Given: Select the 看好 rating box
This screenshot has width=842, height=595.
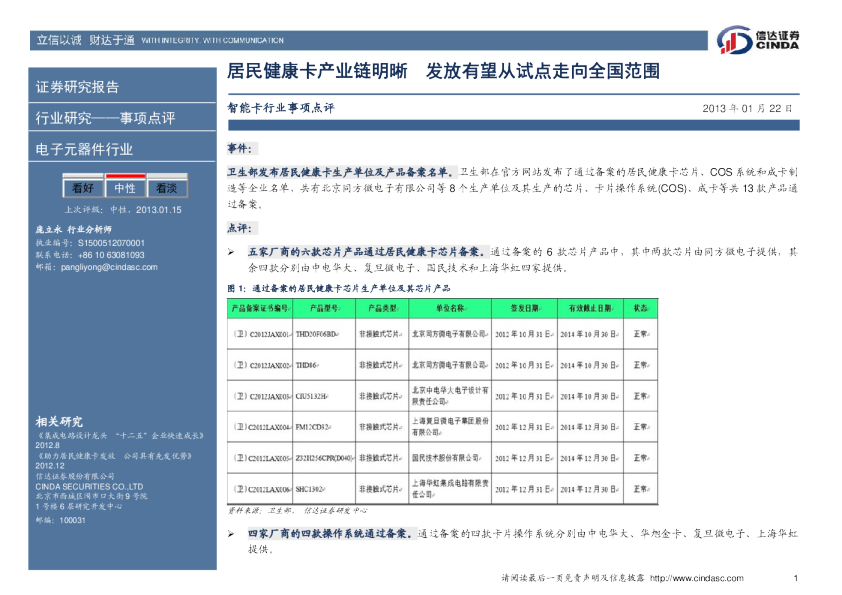Looking at the screenshot, I should 83,188.
